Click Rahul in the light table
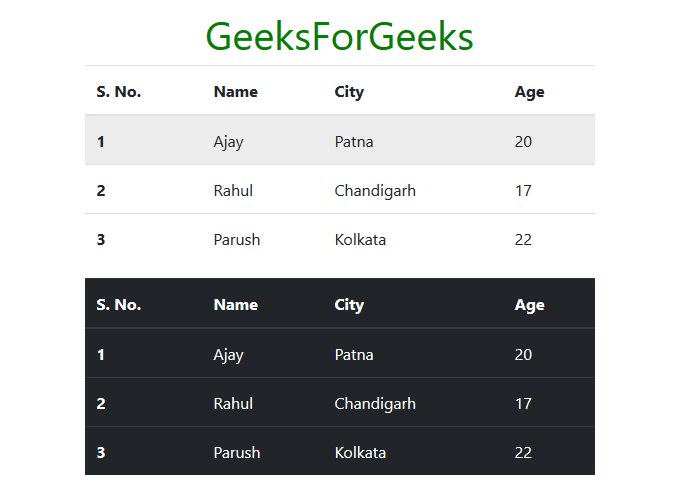 (233, 191)
